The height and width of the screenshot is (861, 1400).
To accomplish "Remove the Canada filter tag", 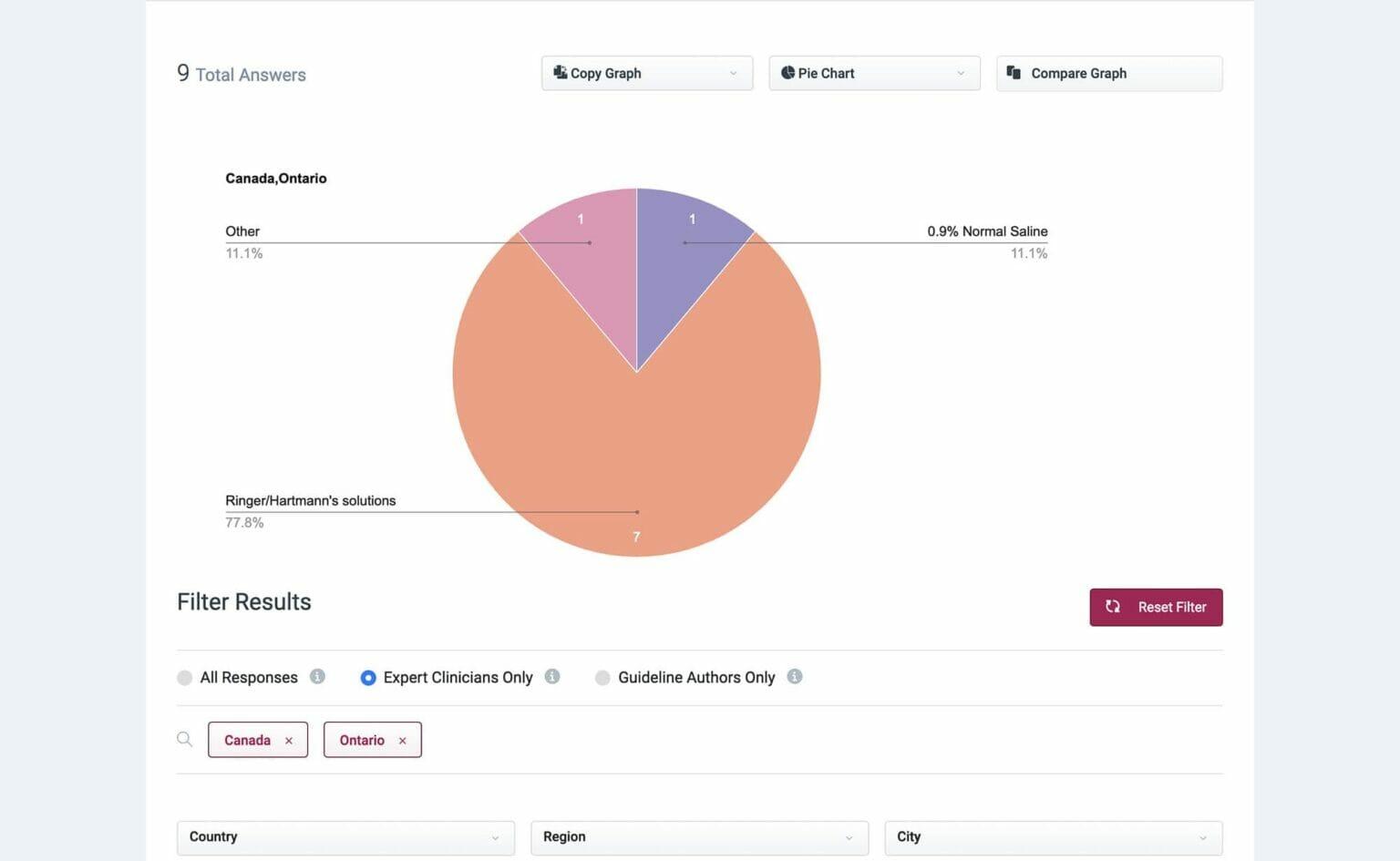I will click(x=289, y=741).
